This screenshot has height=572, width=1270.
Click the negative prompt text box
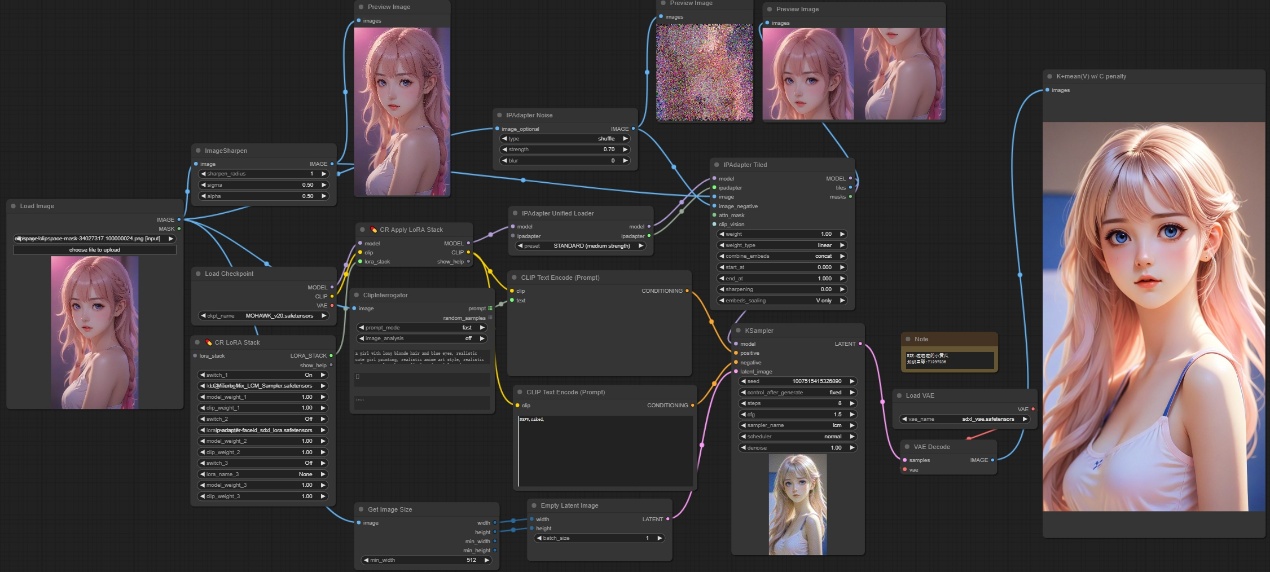(x=604, y=450)
